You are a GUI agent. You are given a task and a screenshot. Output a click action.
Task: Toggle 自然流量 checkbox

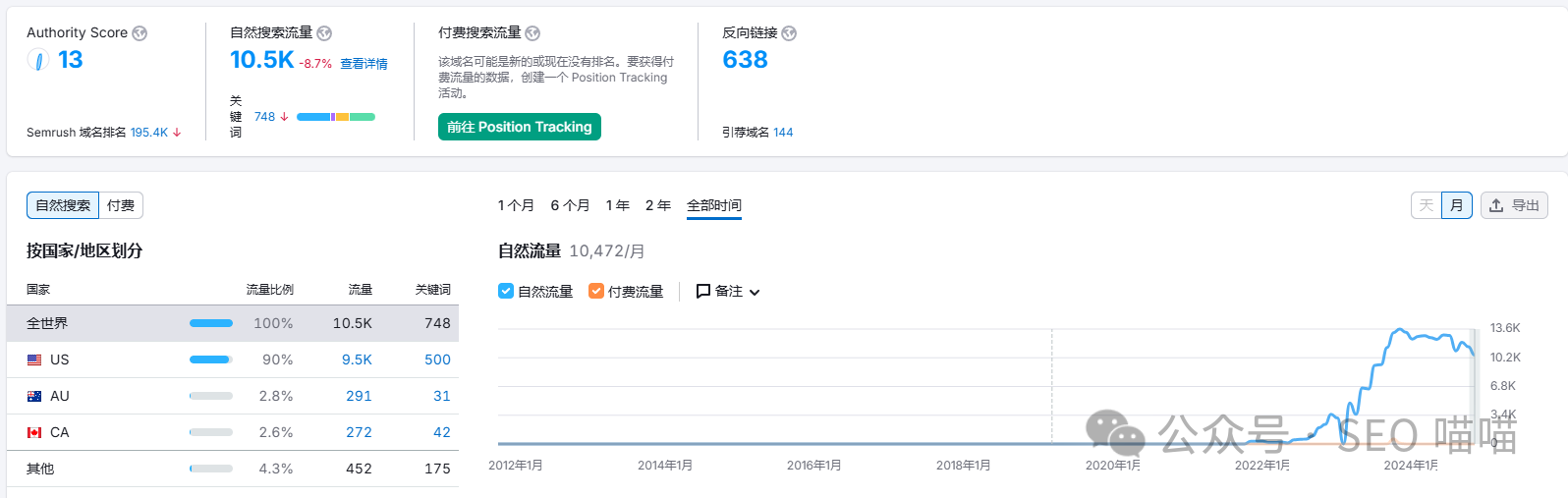506,291
